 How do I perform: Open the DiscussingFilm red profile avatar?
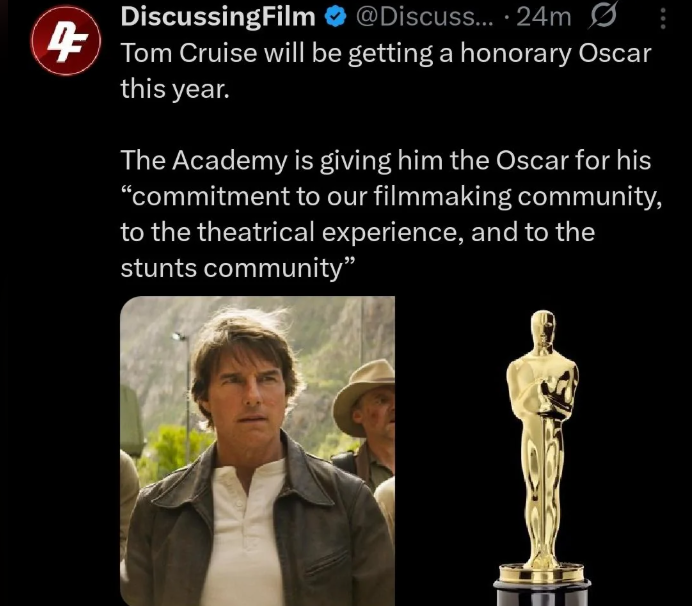[66, 41]
